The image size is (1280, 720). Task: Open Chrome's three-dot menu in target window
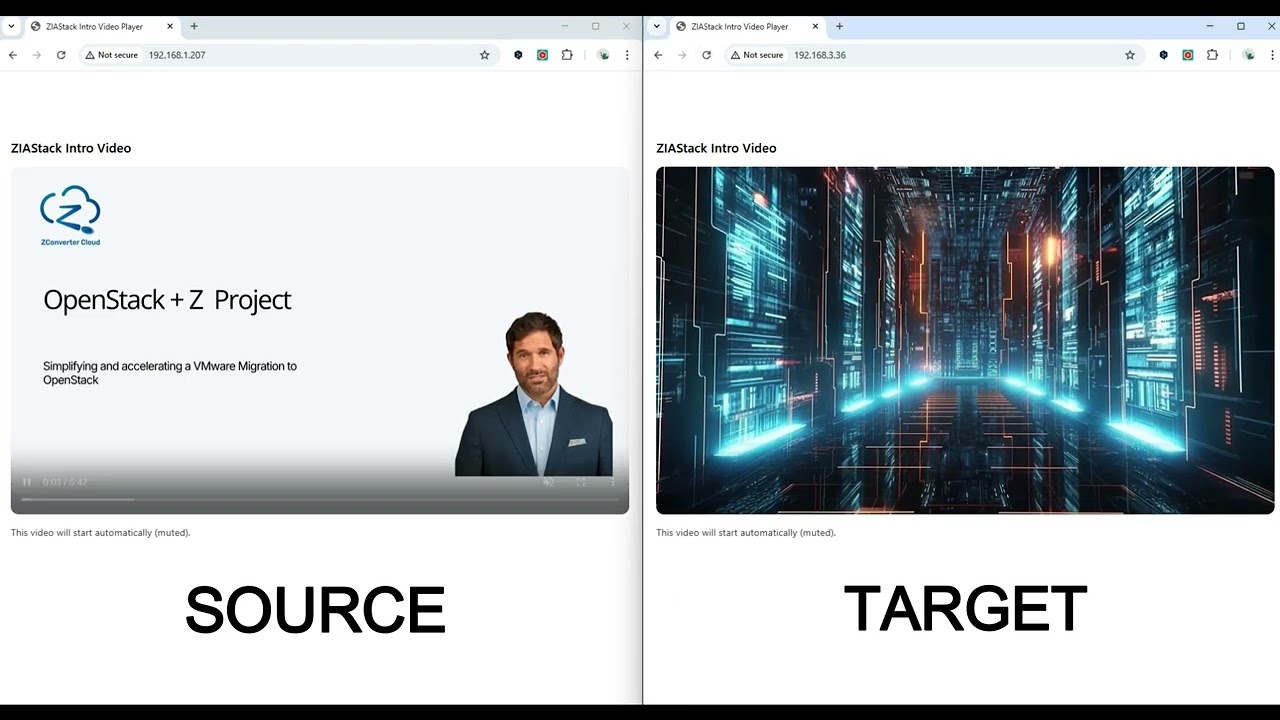point(1272,55)
